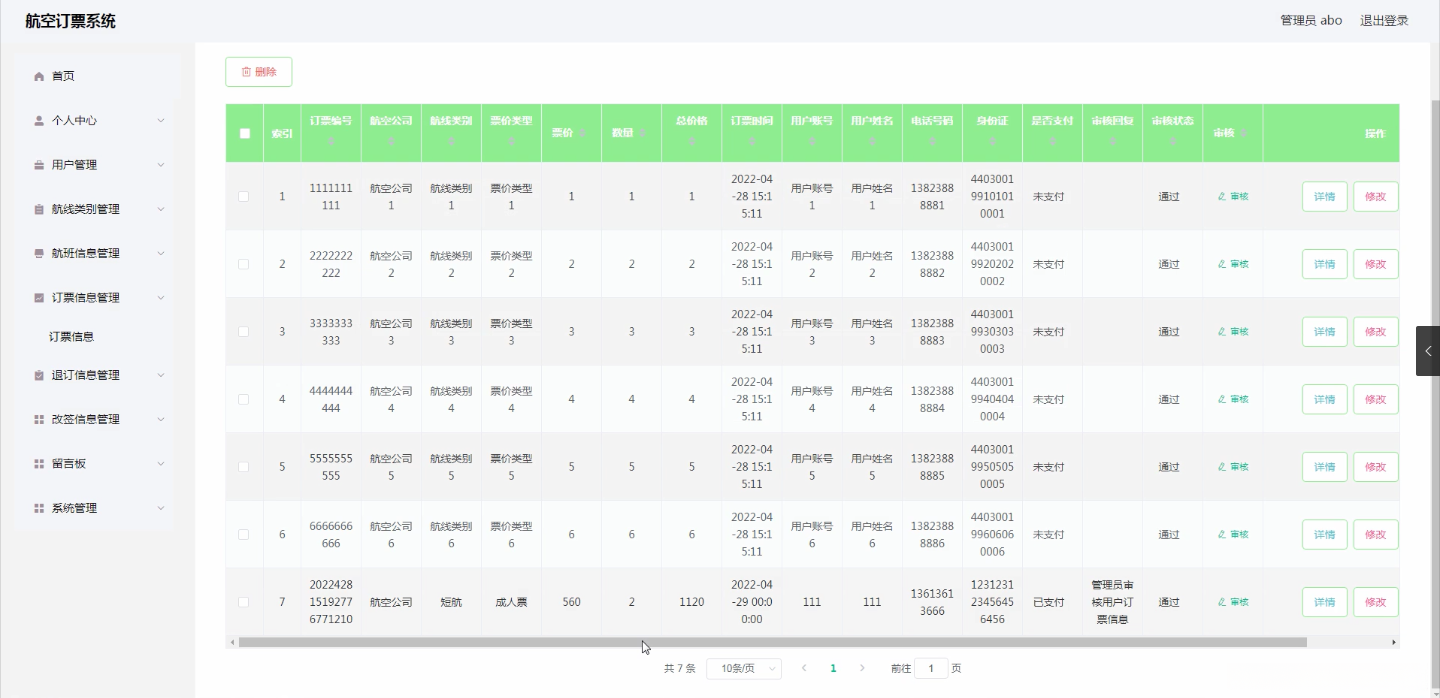Open 详情 for row 7 短航 order
Image resolution: width=1440 pixels, height=698 pixels.
pyautogui.click(x=1325, y=602)
